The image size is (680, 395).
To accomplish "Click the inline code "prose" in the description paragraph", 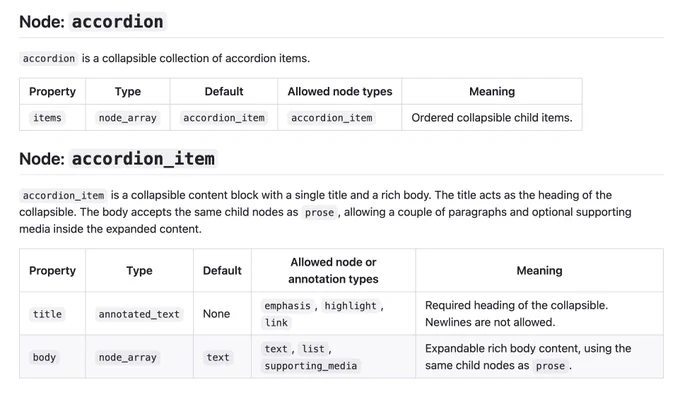I will (x=319, y=212).
